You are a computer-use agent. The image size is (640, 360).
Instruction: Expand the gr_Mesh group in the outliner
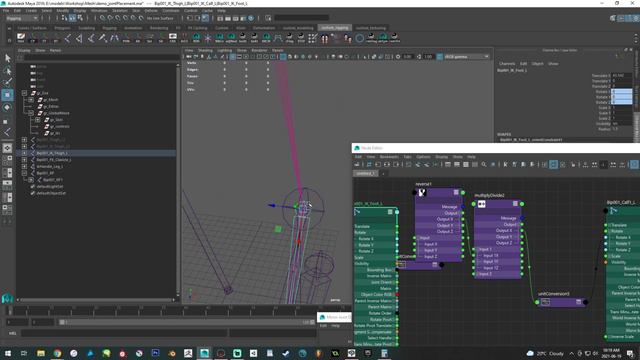tap(31, 100)
